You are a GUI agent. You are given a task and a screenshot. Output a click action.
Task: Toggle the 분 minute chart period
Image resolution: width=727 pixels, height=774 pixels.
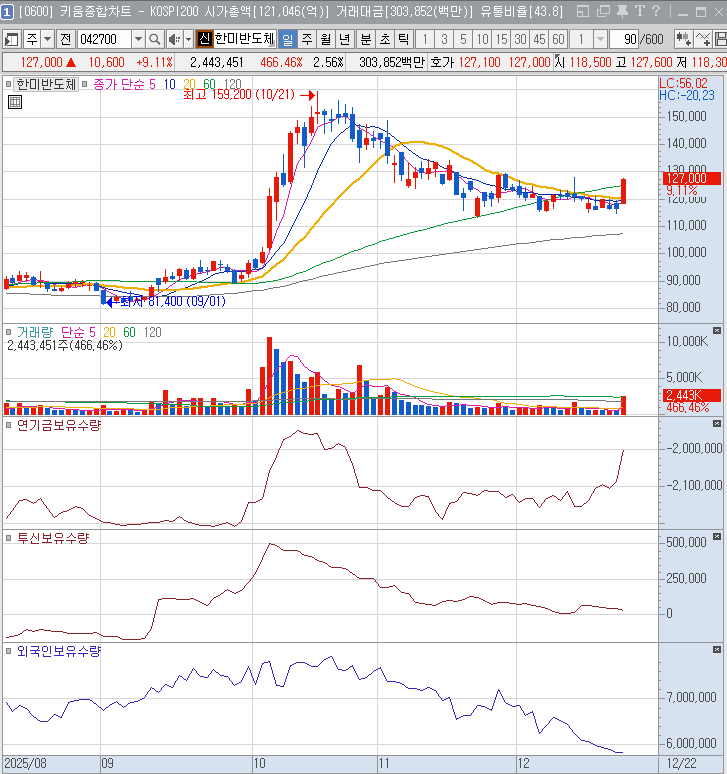tap(365, 39)
